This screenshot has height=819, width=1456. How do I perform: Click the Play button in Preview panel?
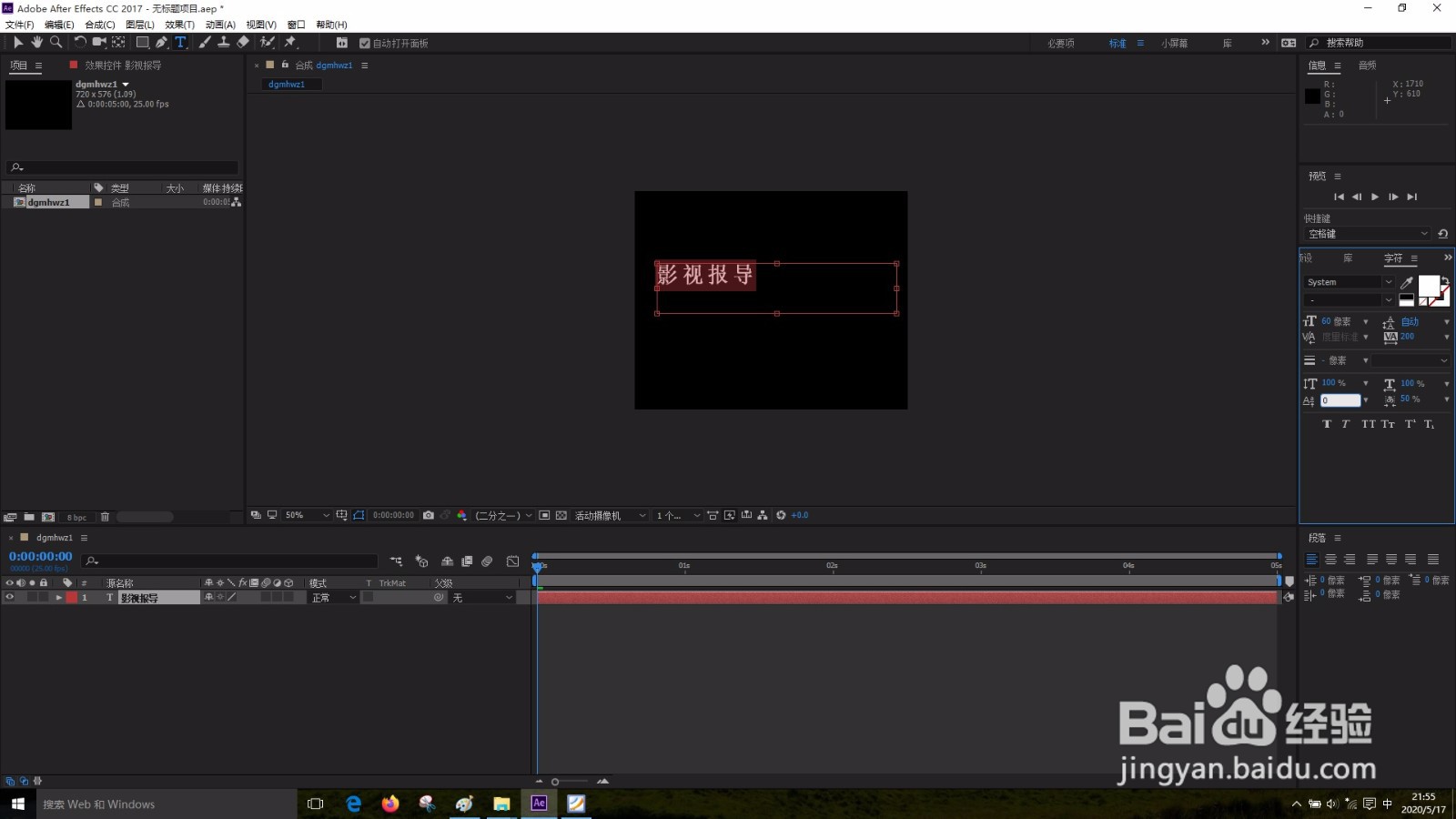coord(1375,197)
